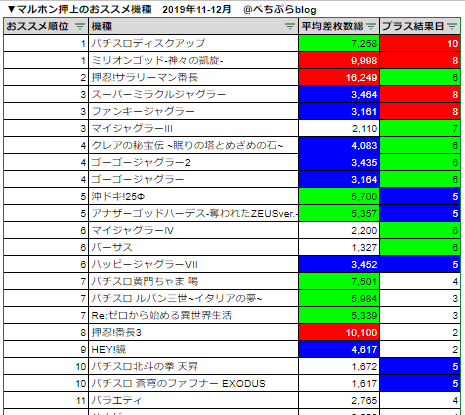
Task: Click blue 3,161 value cell
Action: click(339, 111)
